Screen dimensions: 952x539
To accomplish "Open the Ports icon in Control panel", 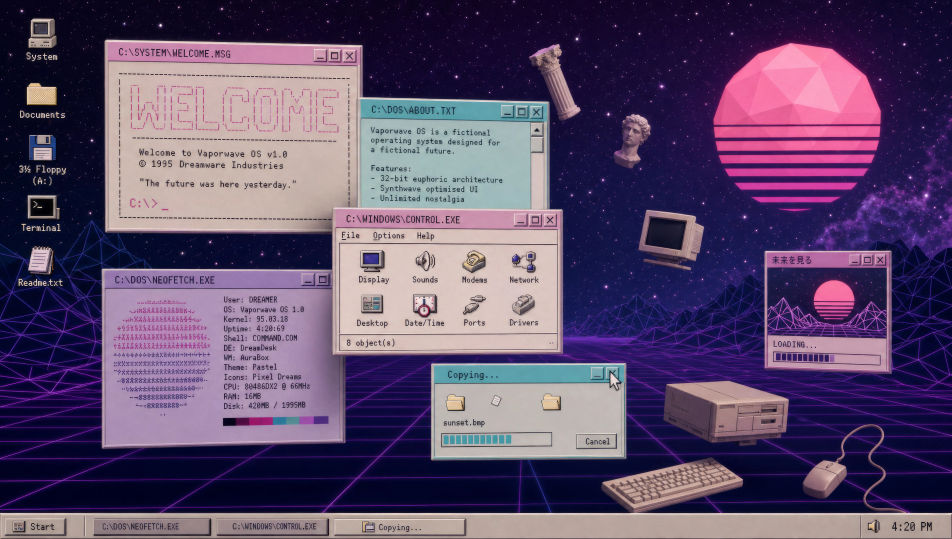I will click(474, 311).
